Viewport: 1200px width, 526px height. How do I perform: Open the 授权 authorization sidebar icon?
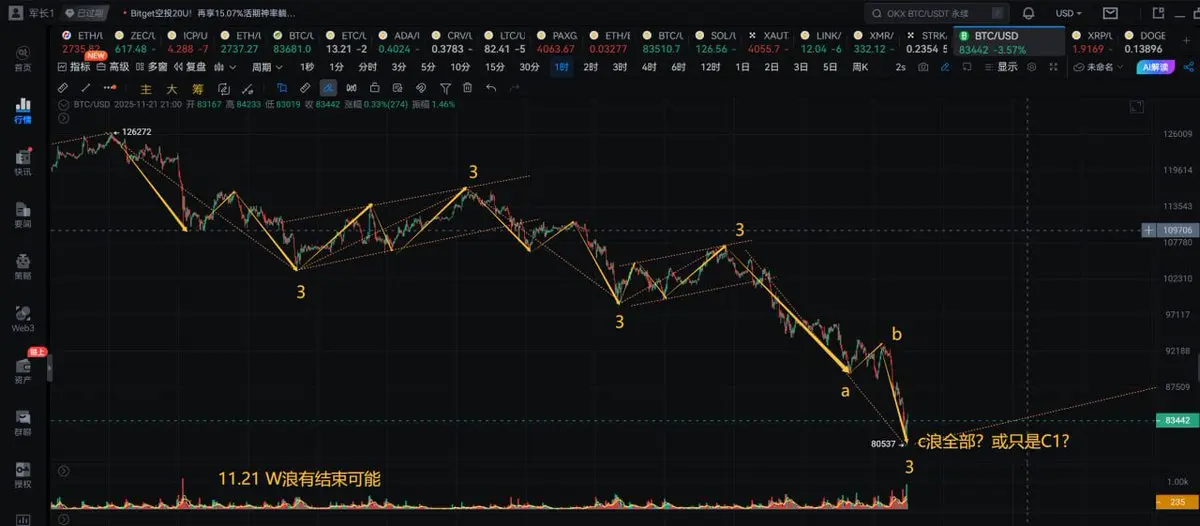(21, 475)
